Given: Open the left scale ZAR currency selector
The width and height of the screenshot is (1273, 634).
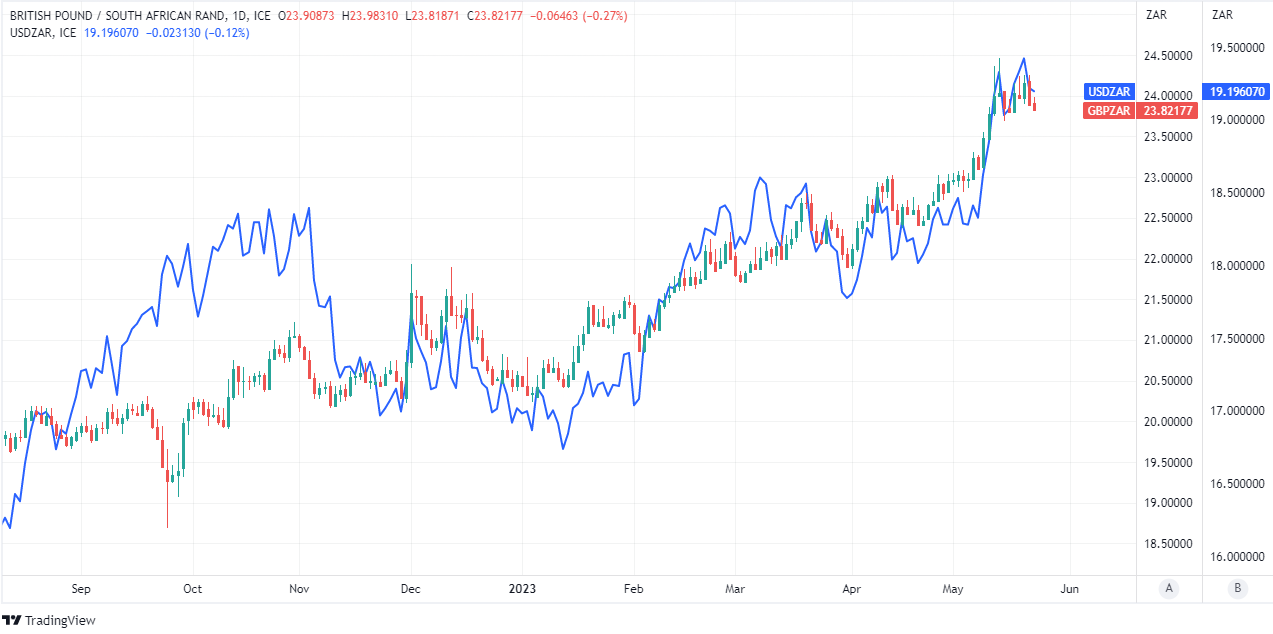Looking at the screenshot, I should (1157, 14).
